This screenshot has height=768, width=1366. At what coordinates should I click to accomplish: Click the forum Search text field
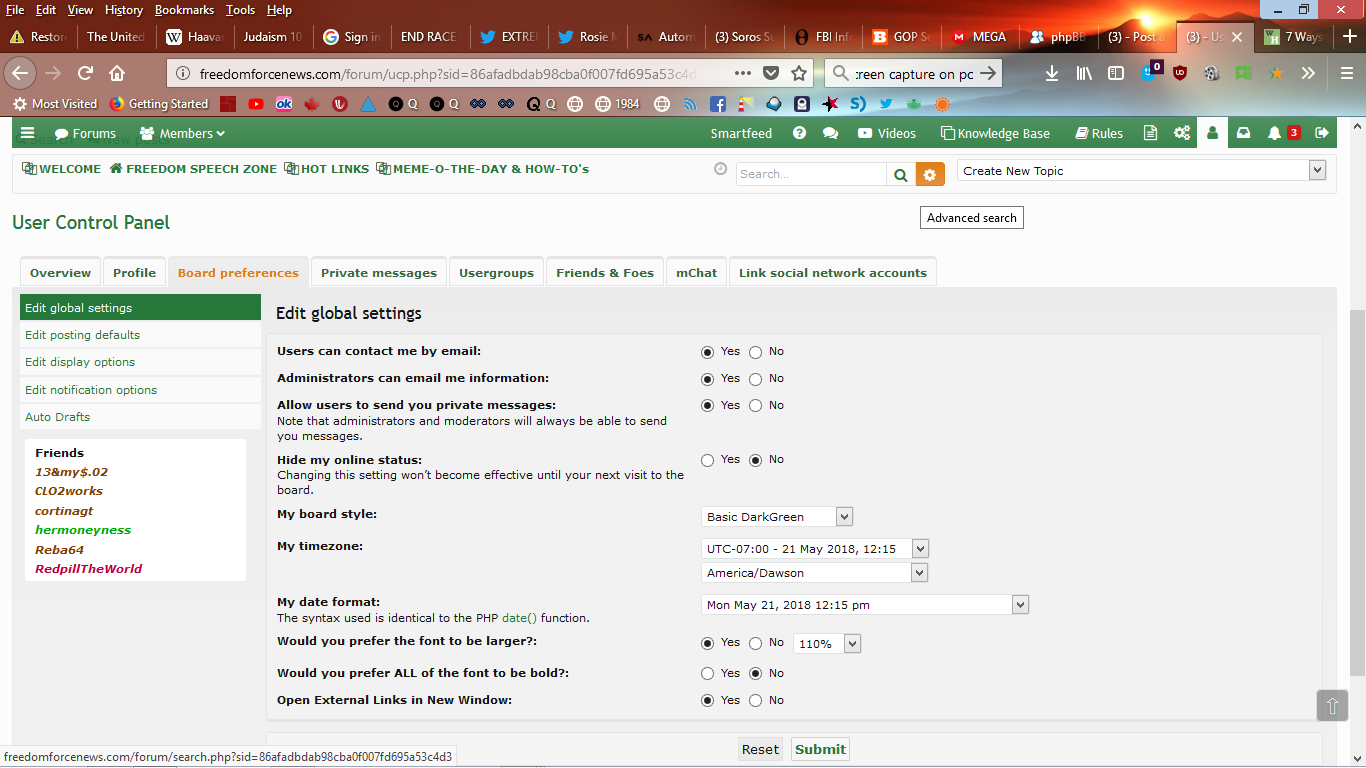pos(811,174)
